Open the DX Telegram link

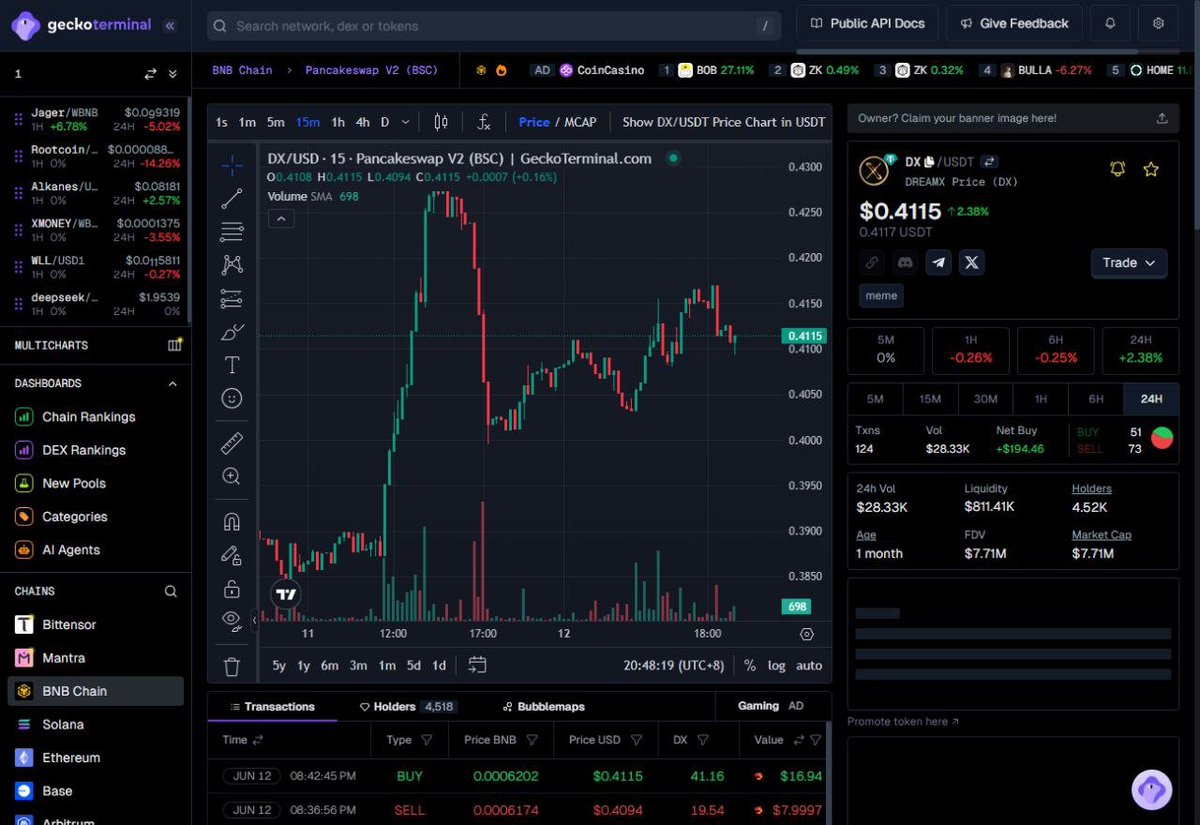[x=938, y=263]
